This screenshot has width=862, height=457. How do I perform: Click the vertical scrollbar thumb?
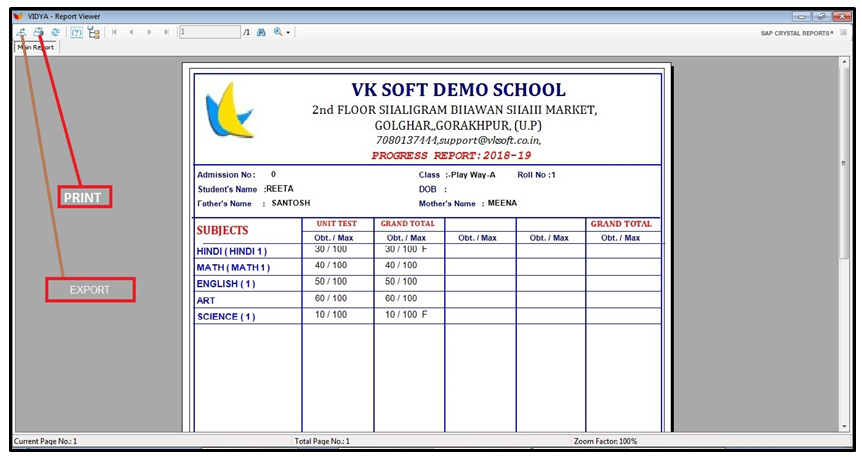pos(844,163)
